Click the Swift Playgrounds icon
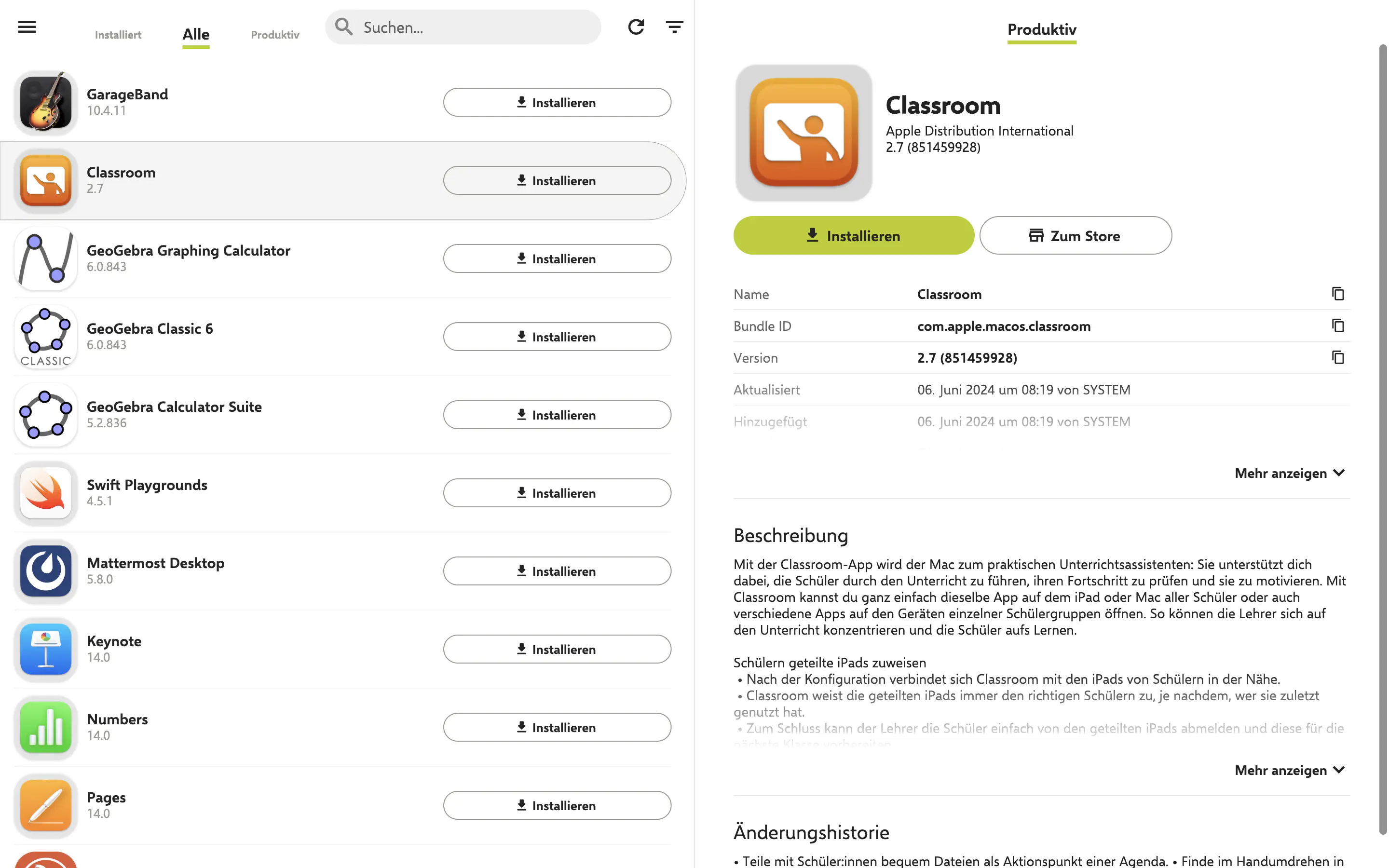 (x=44, y=491)
